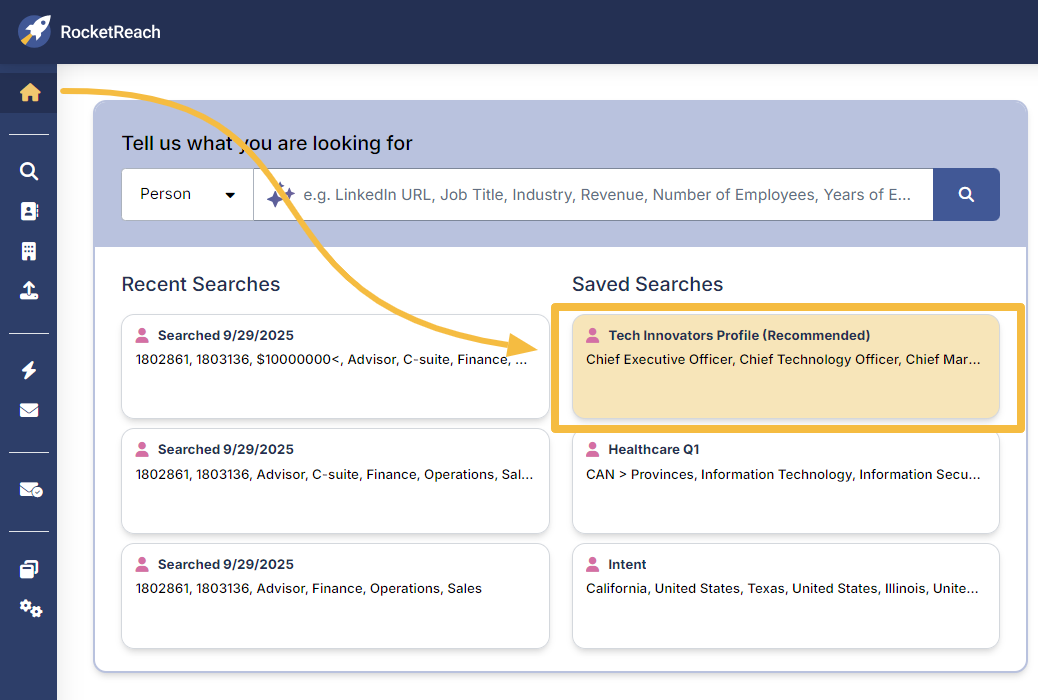This screenshot has width=1038, height=700.
Task: Open the settings gears icon in sidebar
Action: (x=30, y=608)
